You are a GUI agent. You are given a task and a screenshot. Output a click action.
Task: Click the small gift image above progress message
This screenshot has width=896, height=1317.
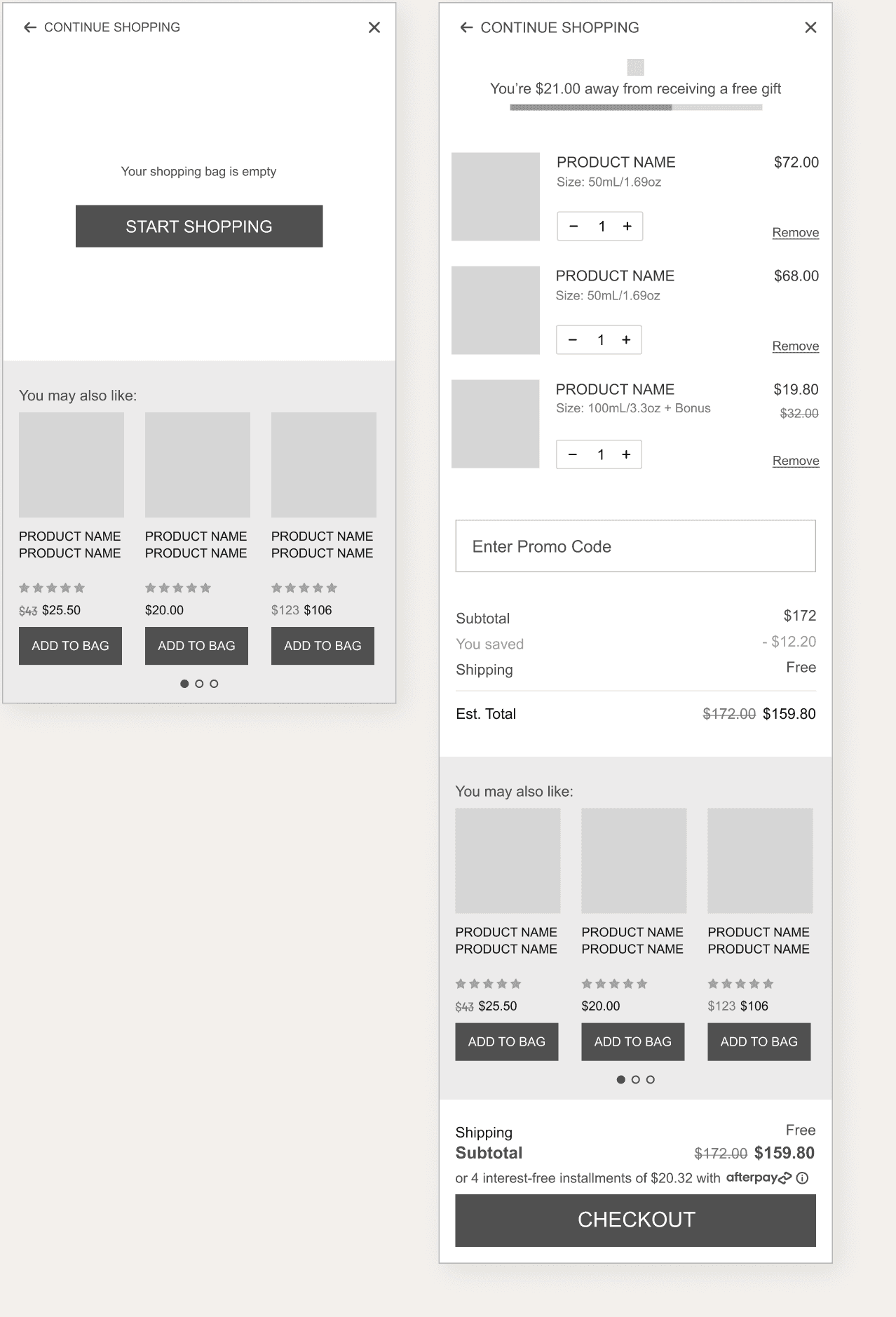636,67
